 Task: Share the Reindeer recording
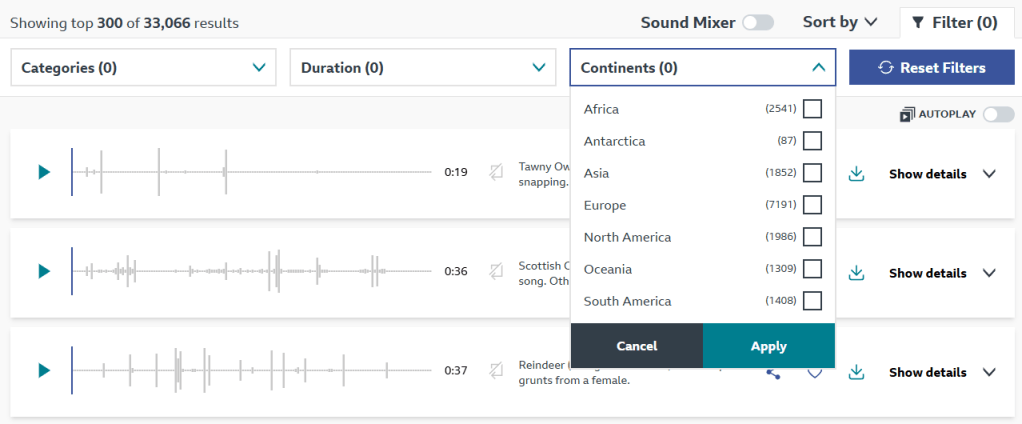773,374
